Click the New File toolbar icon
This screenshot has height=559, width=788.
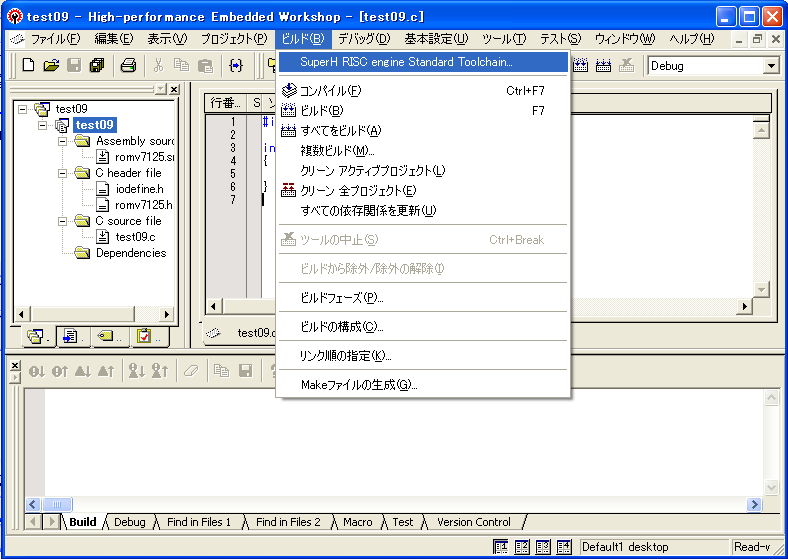click(28, 66)
